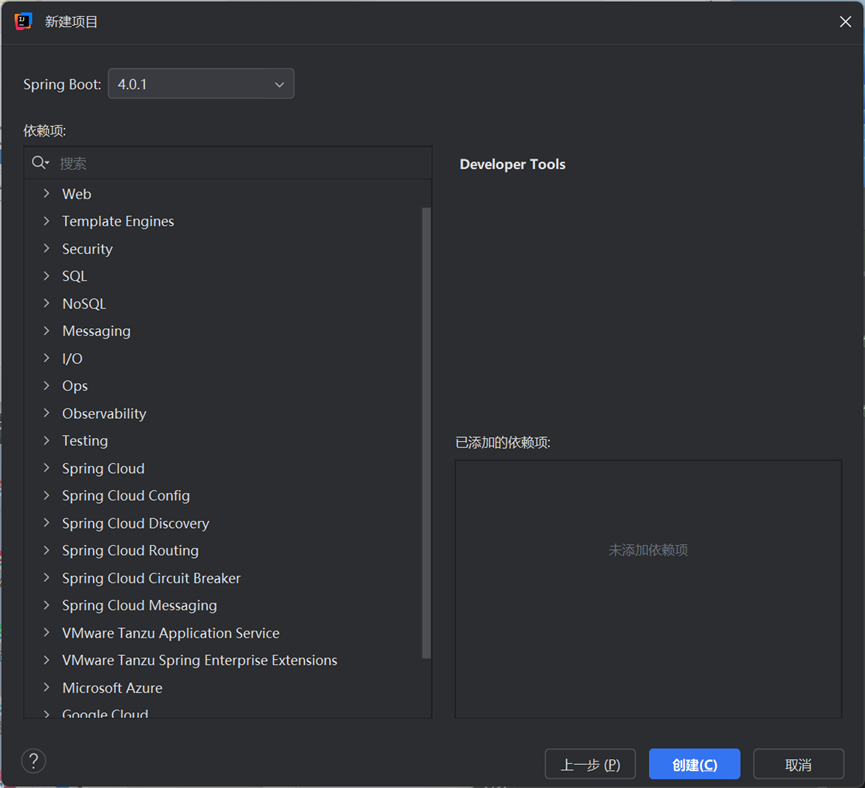Expand VMware Tanzu Application Service chevron
The image size is (865, 788).
tap(46, 633)
